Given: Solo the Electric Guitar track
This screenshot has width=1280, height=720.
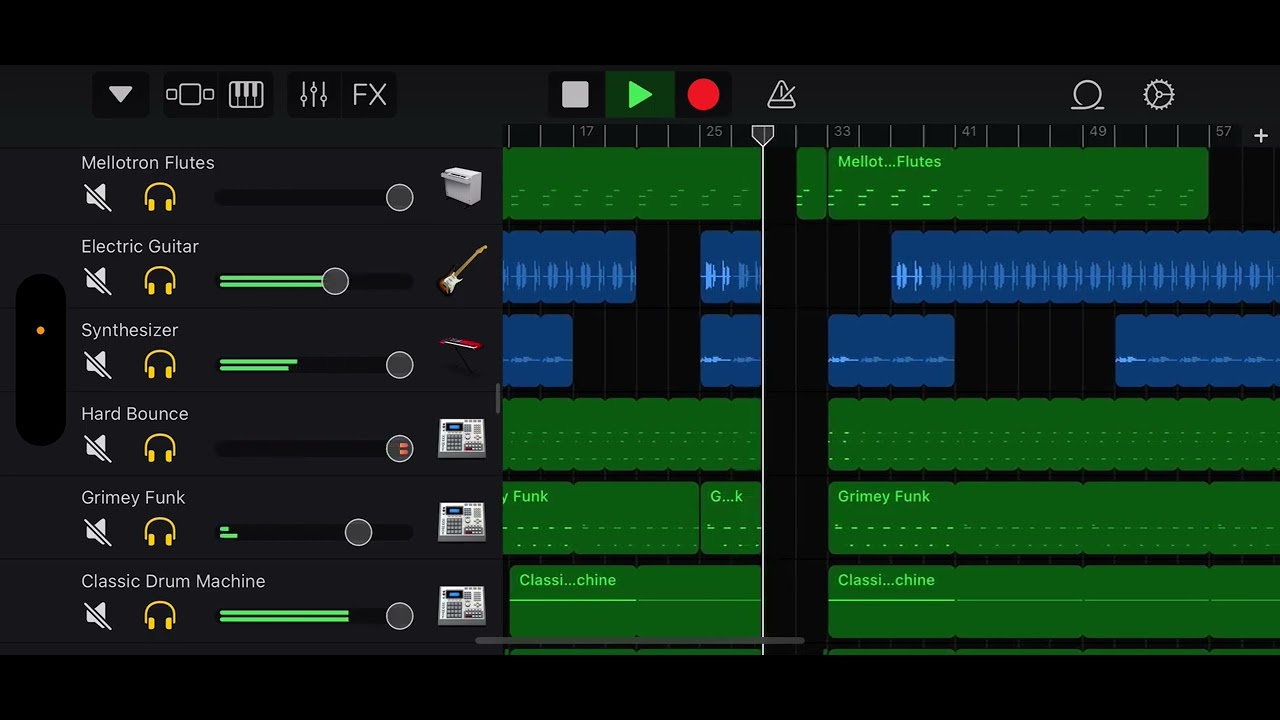Looking at the screenshot, I should click(160, 282).
